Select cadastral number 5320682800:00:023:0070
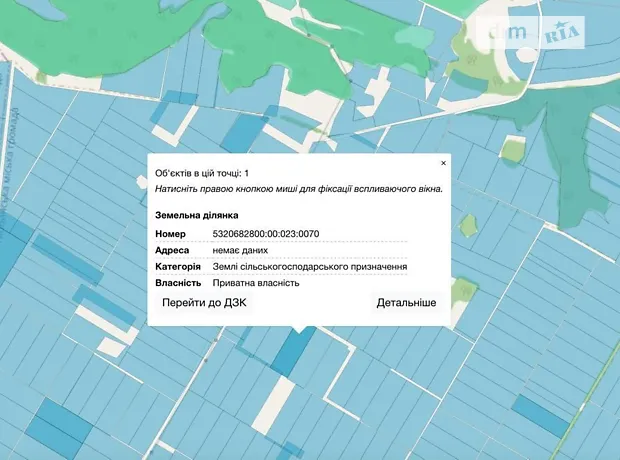The width and height of the screenshot is (620, 460). [x=266, y=233]
